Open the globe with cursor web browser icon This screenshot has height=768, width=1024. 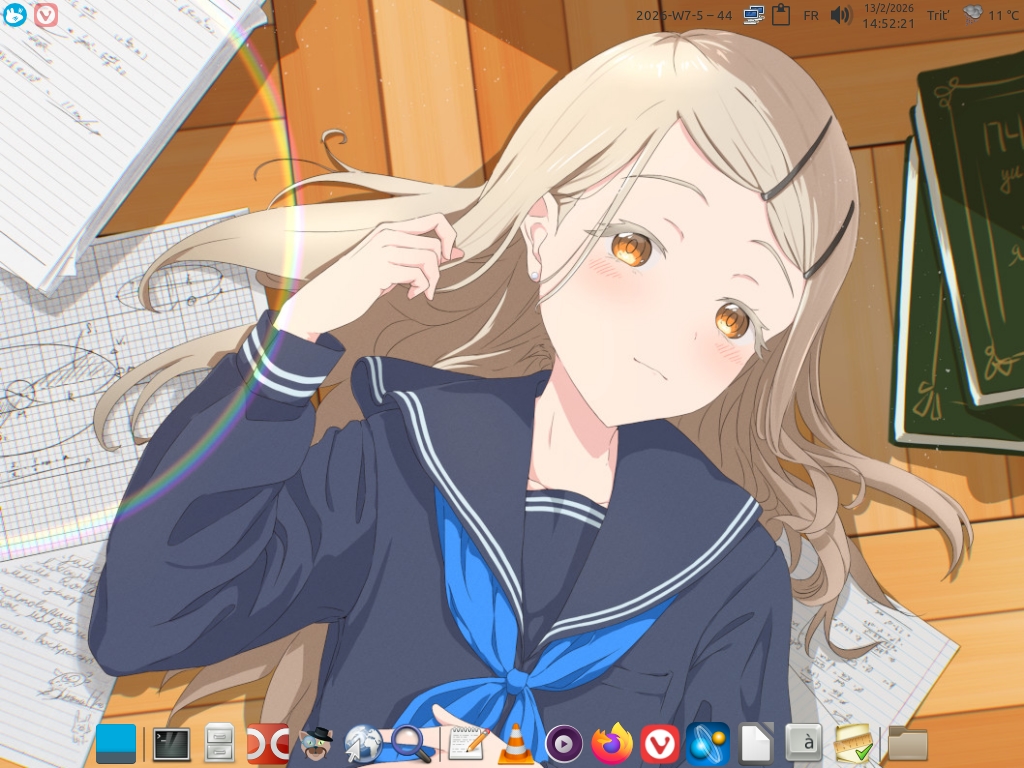pyautogui.click(x=364, y=744)
